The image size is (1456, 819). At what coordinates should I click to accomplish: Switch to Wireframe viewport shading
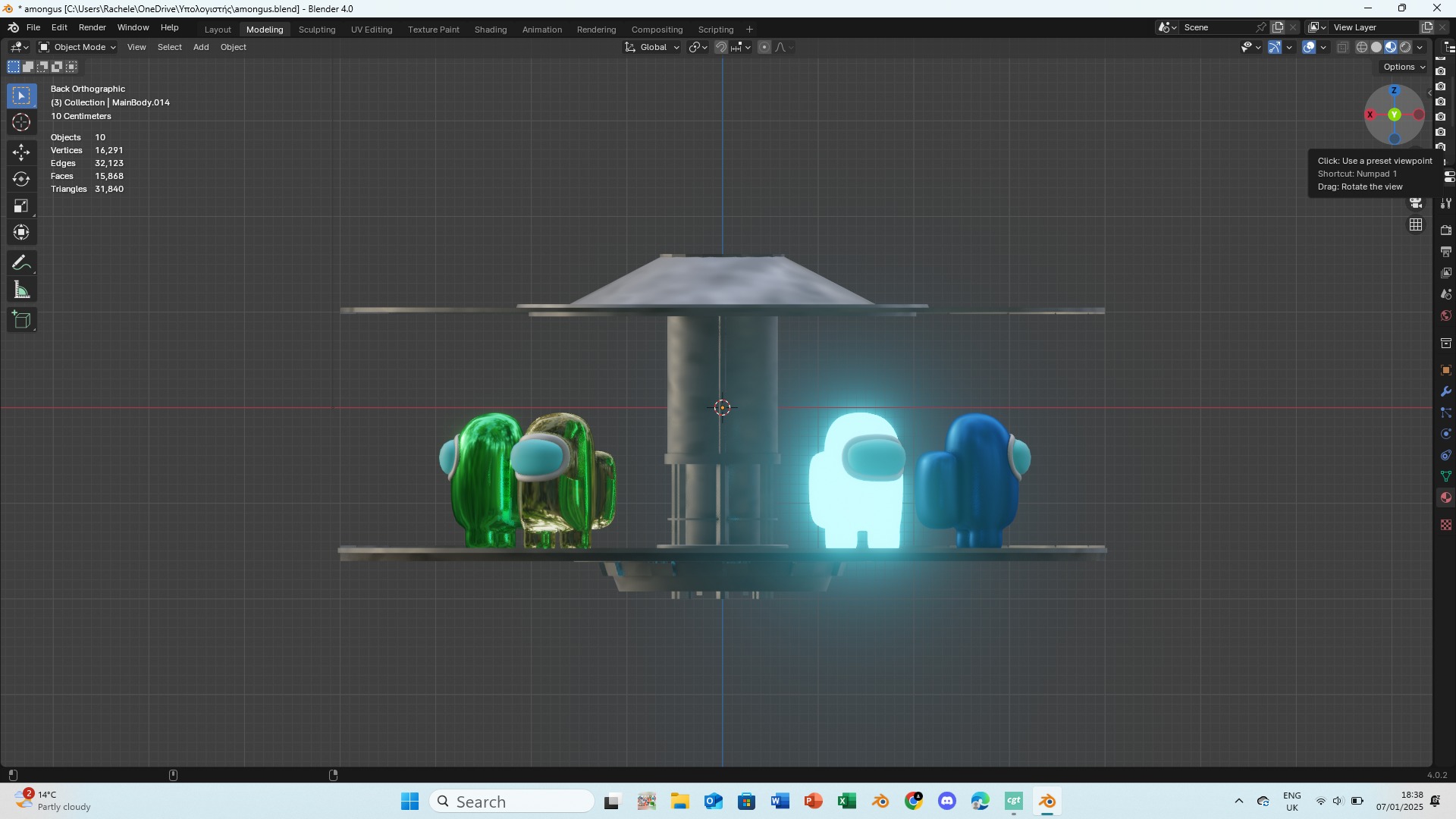coord(1362,47)
